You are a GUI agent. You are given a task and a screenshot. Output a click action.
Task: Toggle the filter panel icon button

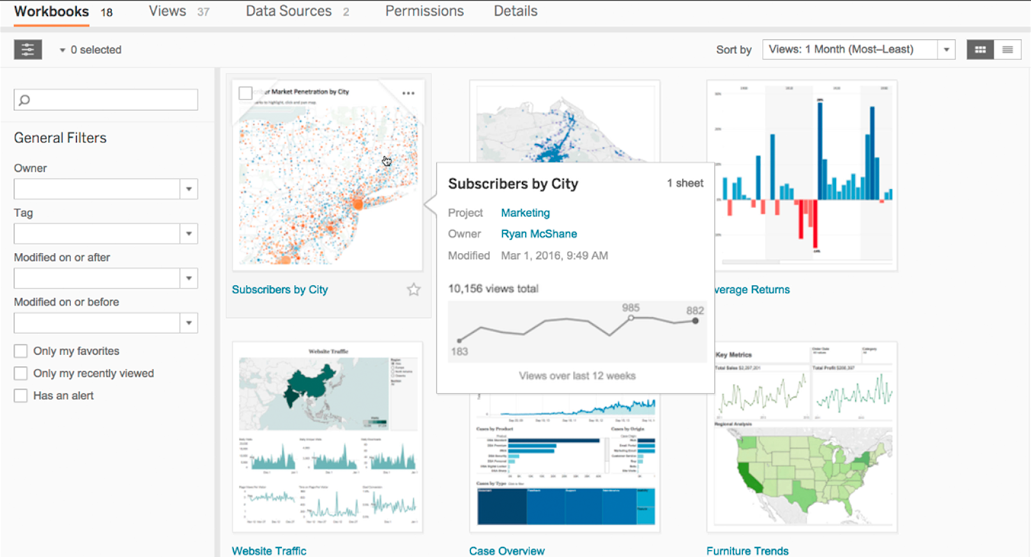(x=28, y=49)
